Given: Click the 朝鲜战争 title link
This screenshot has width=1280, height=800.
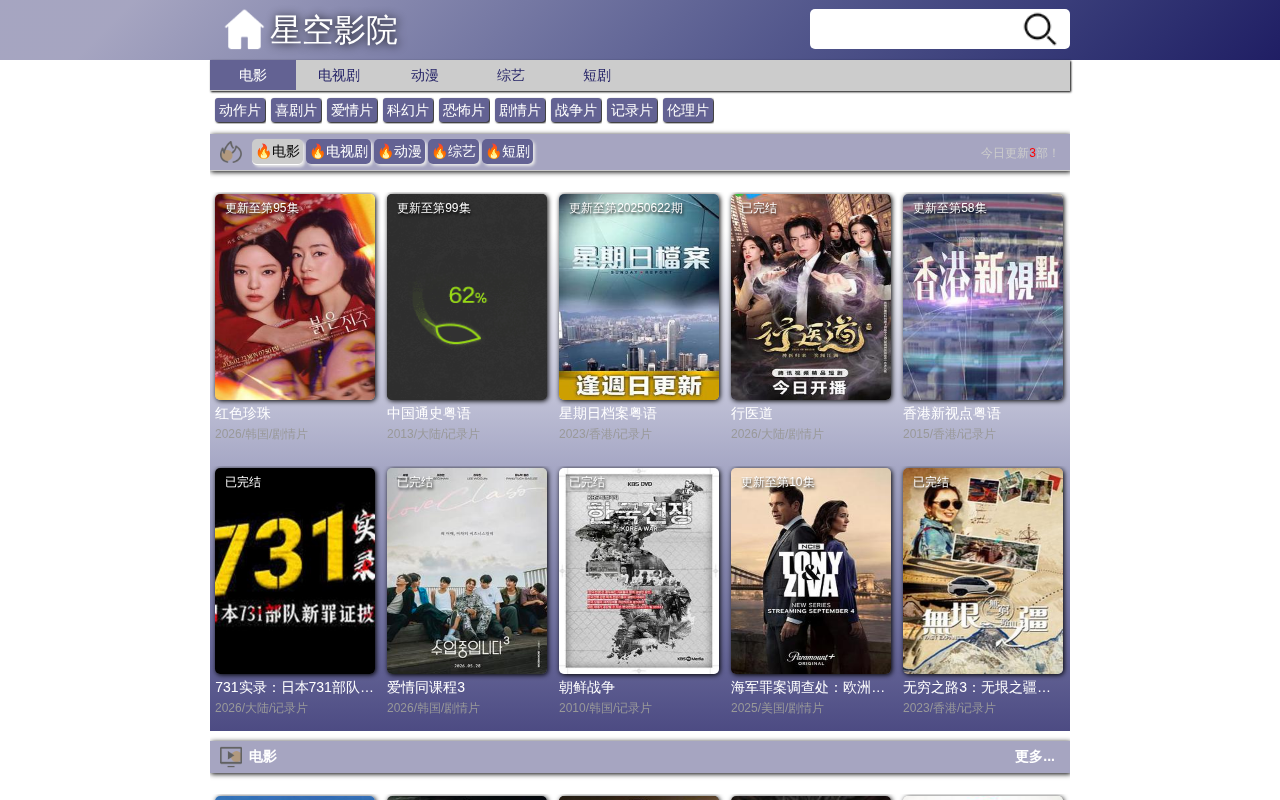Looking at the screenshot, I should coord(587,687).
